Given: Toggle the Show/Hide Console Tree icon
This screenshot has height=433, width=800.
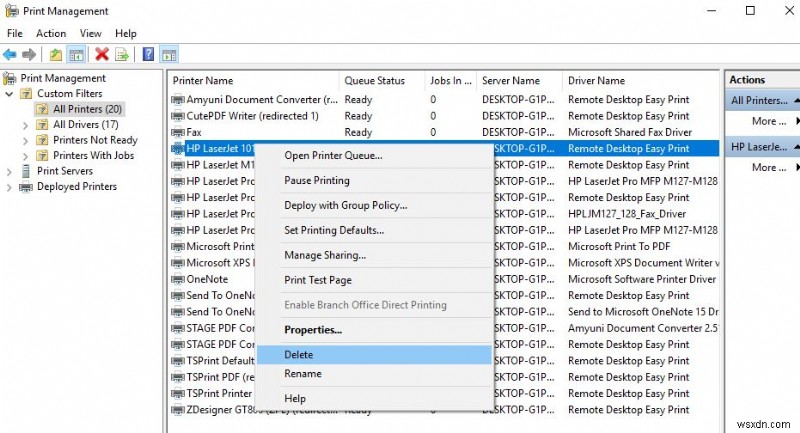Looking at the screenshot, I should pyautogui.click(x=77, y=54).
